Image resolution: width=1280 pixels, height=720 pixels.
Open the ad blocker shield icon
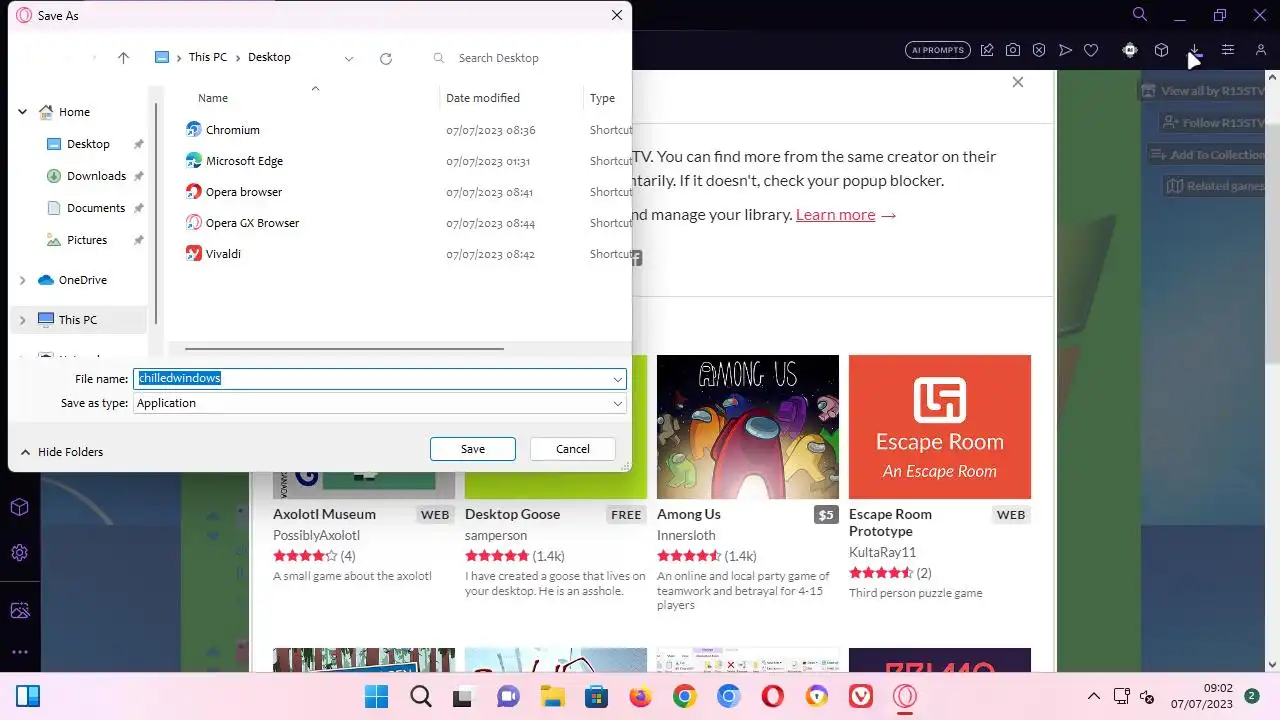click(x=1039, y=50)
